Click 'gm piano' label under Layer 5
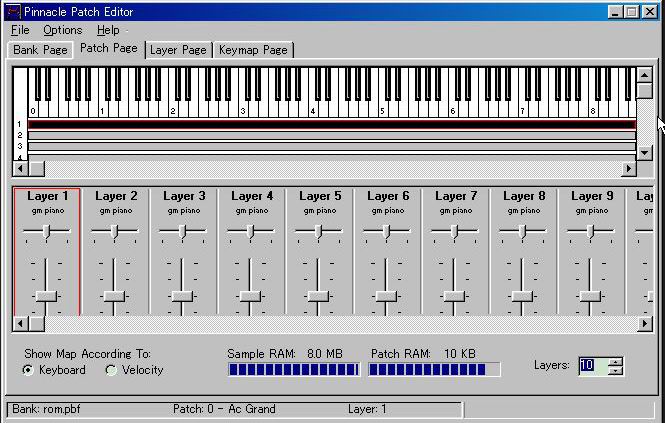This screenshot has width=665, height=423. click(320, 210)
